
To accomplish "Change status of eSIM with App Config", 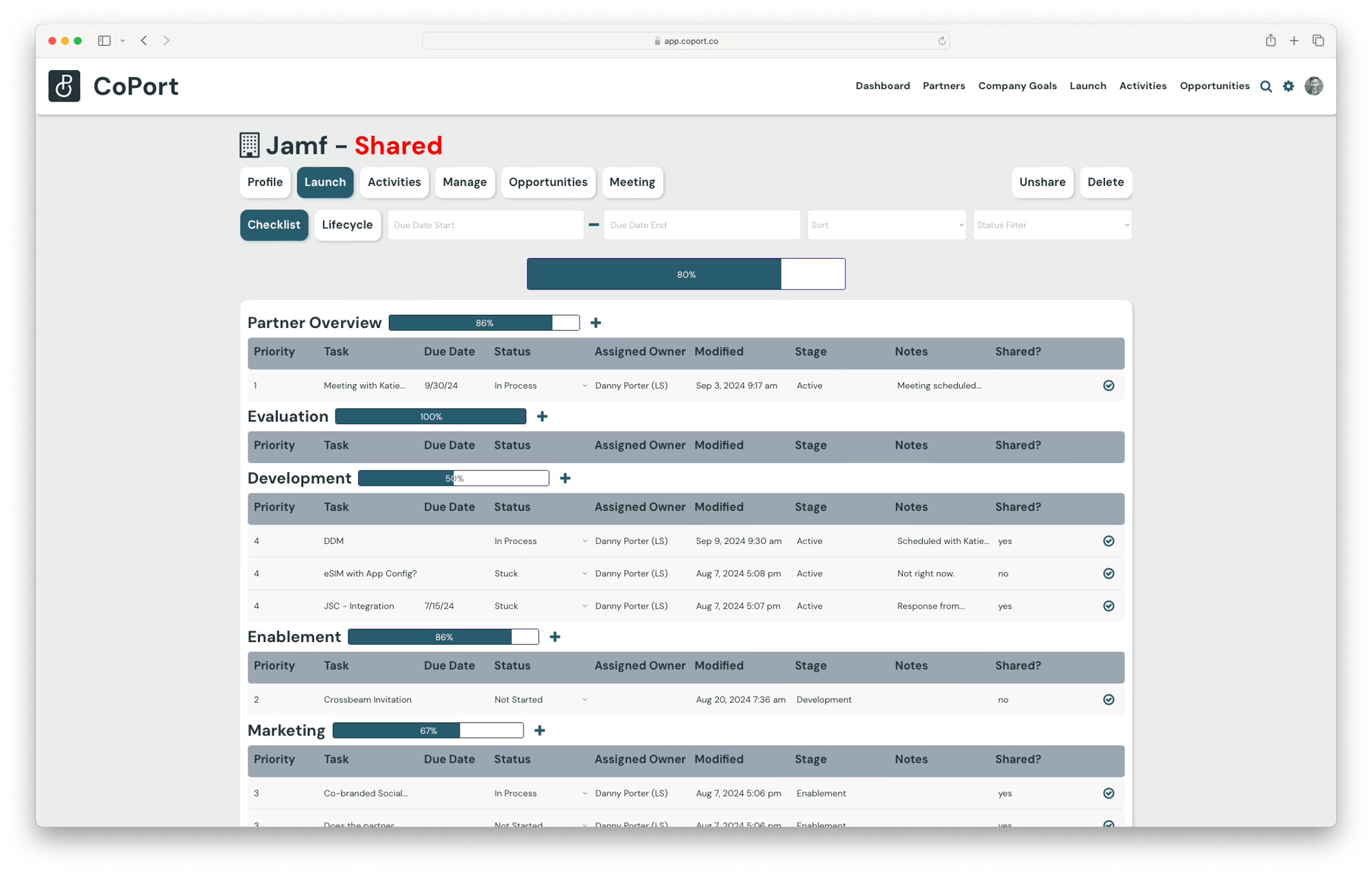I will tap(541, 574).
